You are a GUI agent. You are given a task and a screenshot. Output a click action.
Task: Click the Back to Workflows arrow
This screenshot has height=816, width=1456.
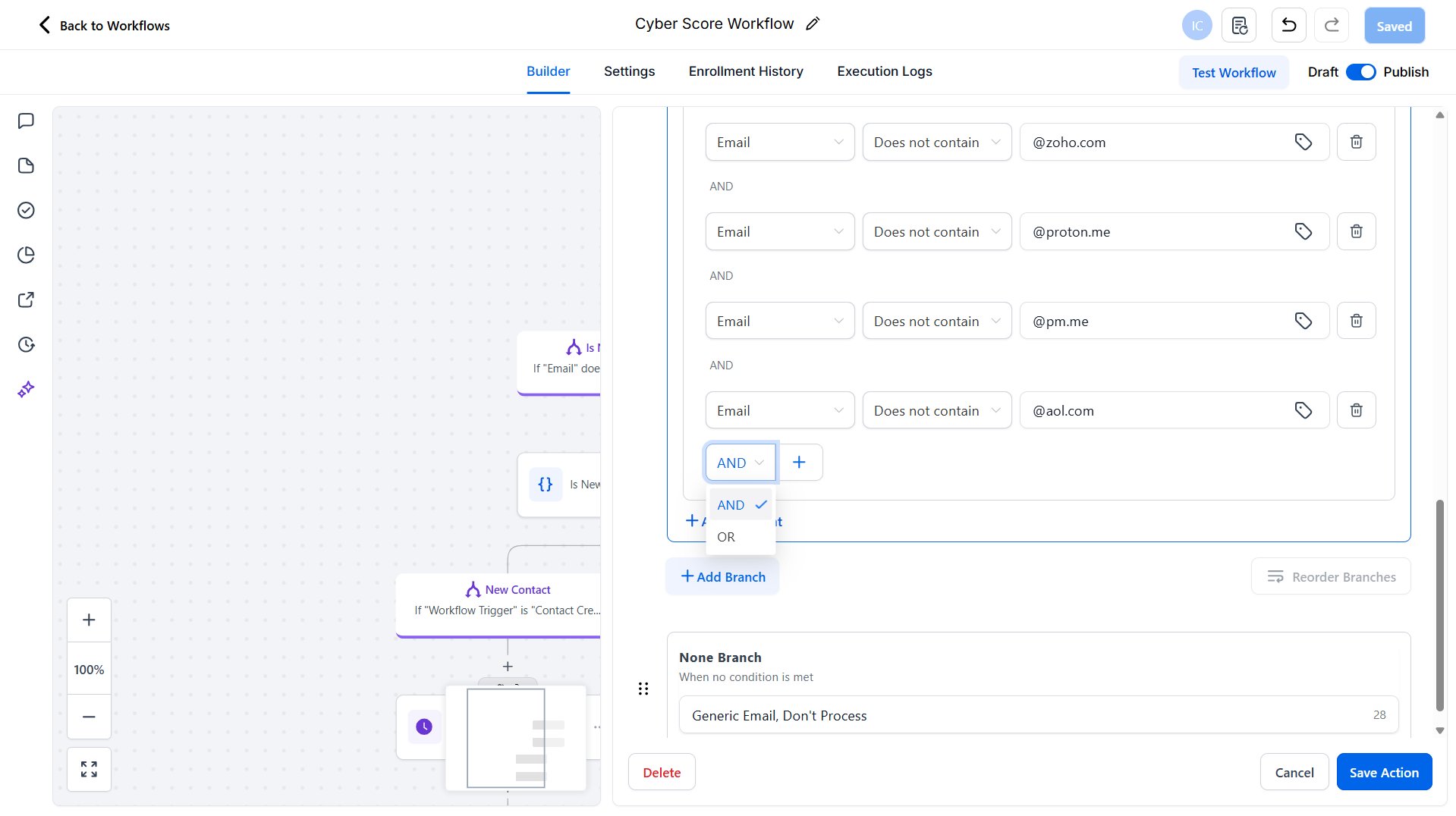coord(44,25)
